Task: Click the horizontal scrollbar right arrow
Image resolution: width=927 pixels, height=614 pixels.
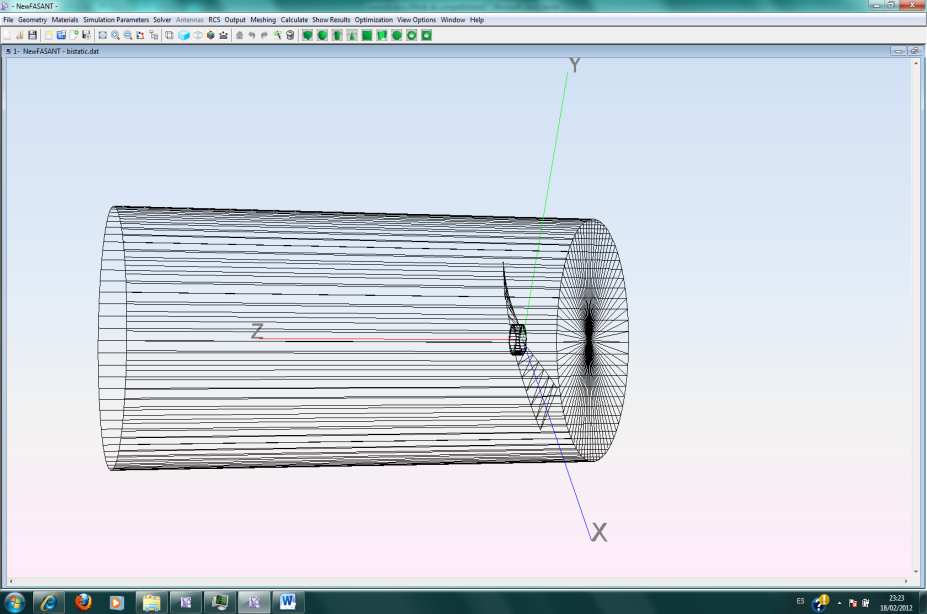Action: [906, 581]
